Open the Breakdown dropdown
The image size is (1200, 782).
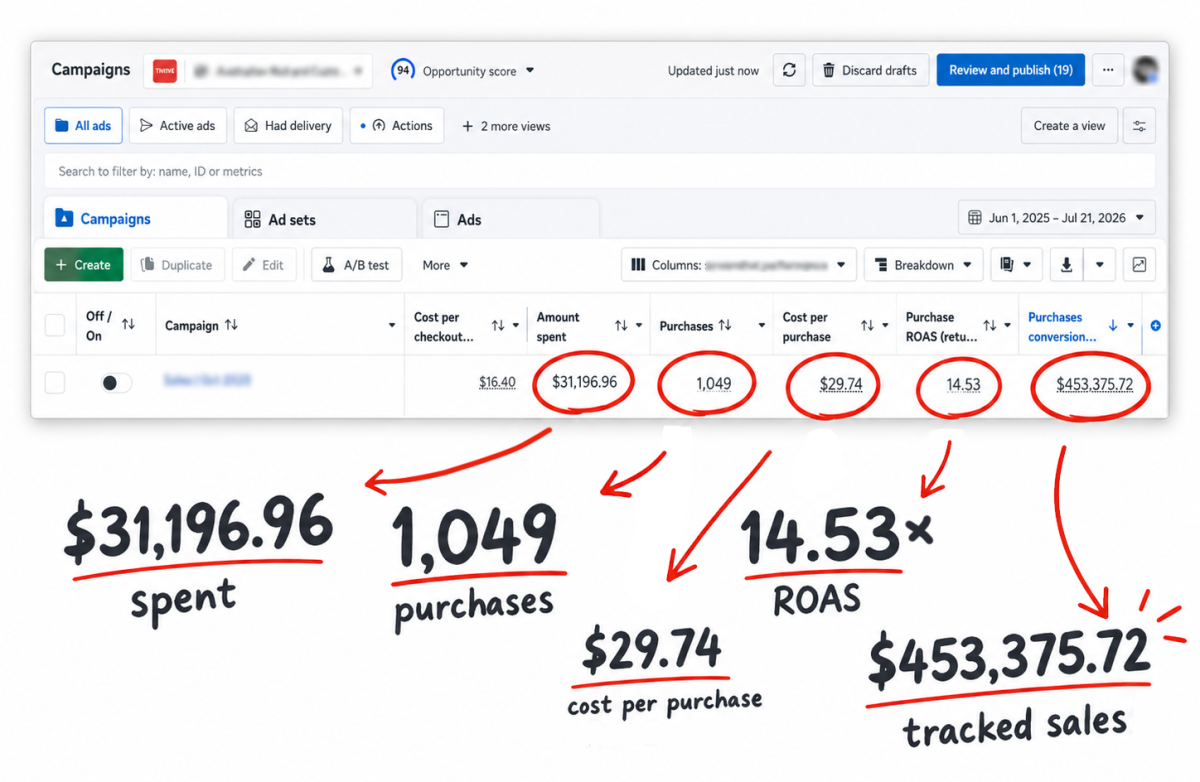click(x=924, y=265)
